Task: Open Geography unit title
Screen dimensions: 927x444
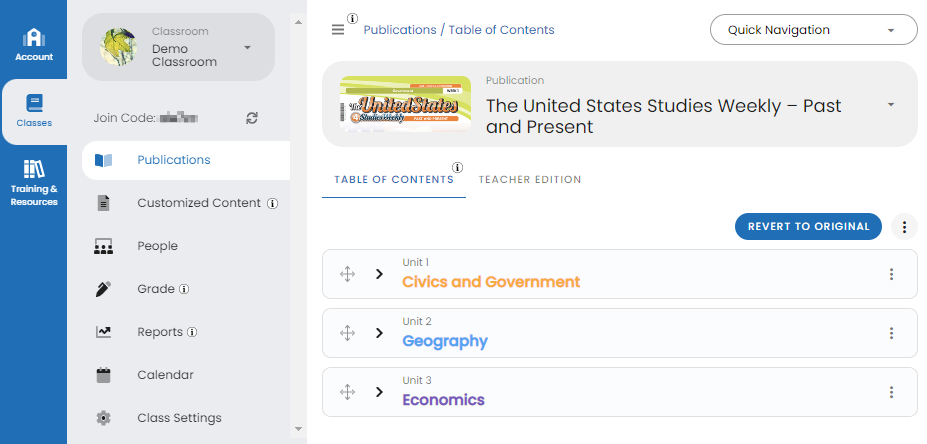Action: pos(445,341)
